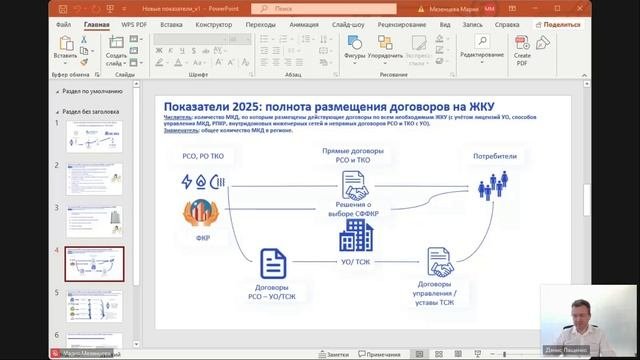Image resolution: width=640 pixels, height=360 pixels.
Task: Toggle bulleted list button
Action: tap(264, 39)
